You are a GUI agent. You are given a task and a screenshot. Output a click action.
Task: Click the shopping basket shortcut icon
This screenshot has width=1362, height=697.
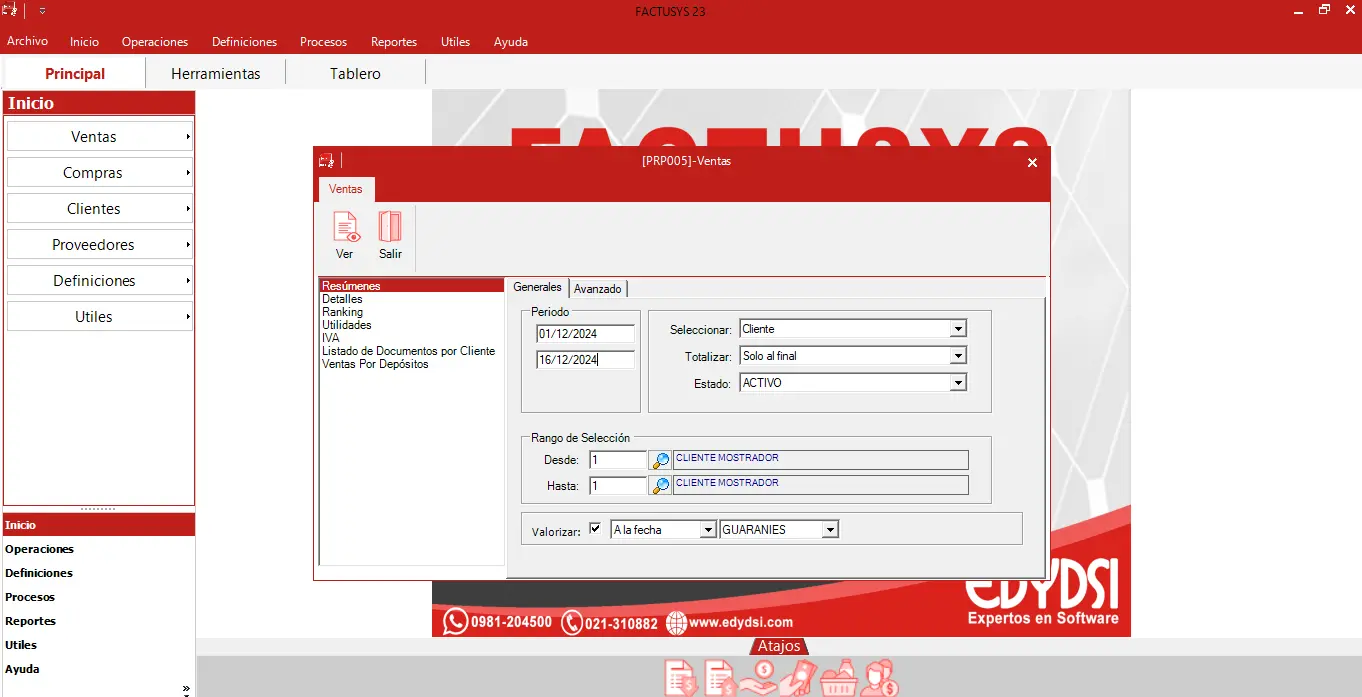click(839, 678)
